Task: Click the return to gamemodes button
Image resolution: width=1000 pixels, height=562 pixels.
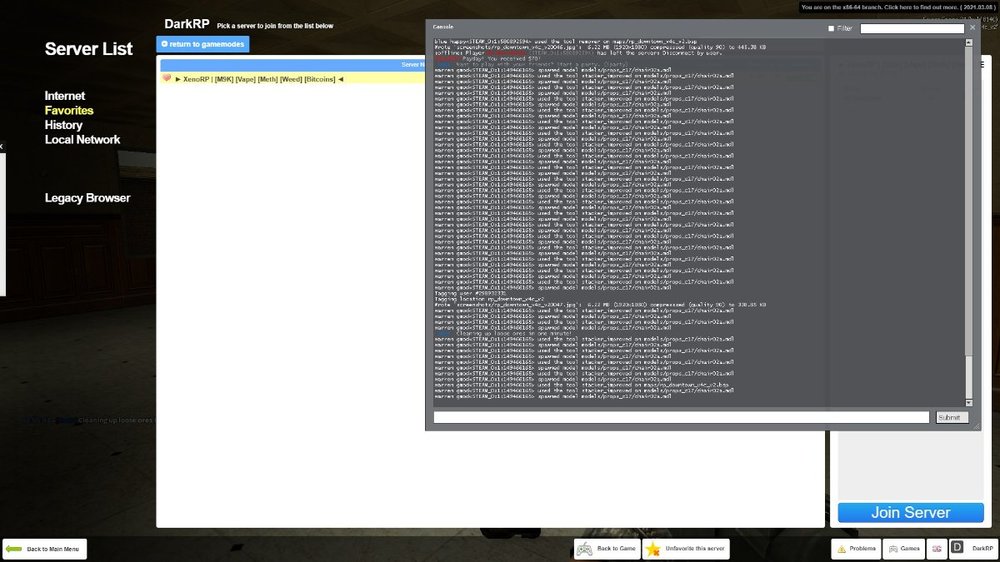Action: 203,44
